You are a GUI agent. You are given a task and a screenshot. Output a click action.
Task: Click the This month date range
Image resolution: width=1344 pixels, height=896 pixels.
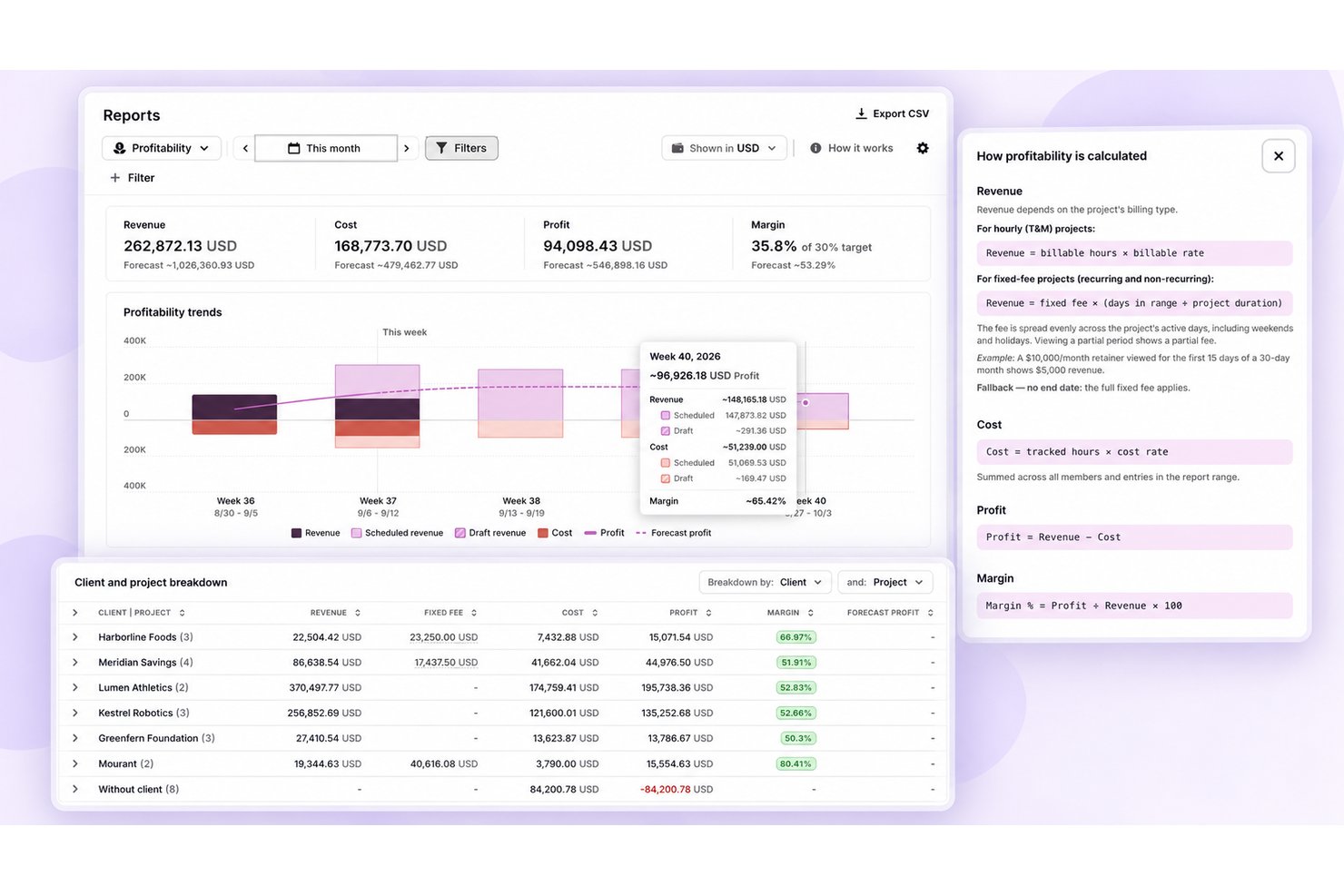click(x=326, y=148)
